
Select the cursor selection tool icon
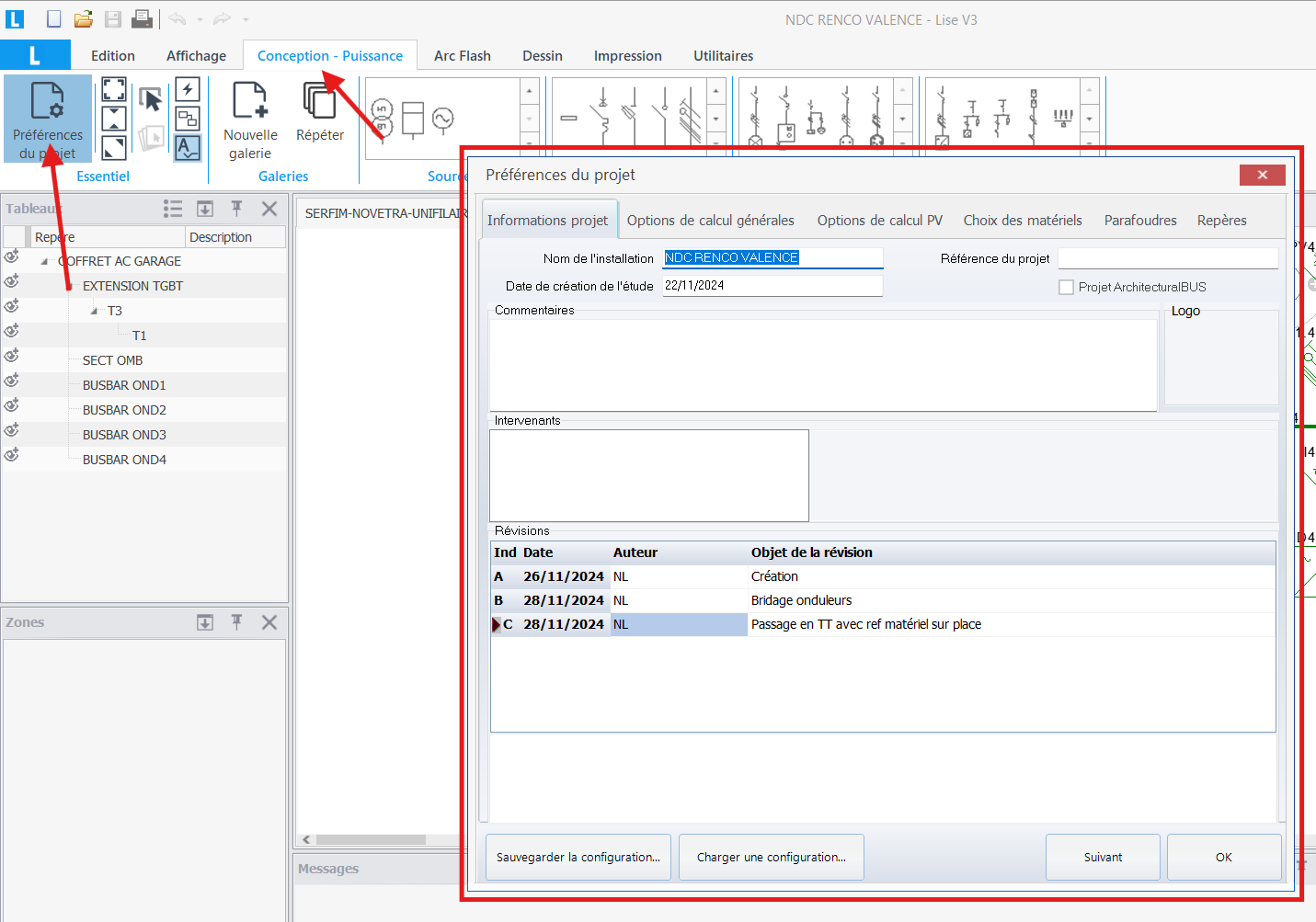tap(151, 99)
